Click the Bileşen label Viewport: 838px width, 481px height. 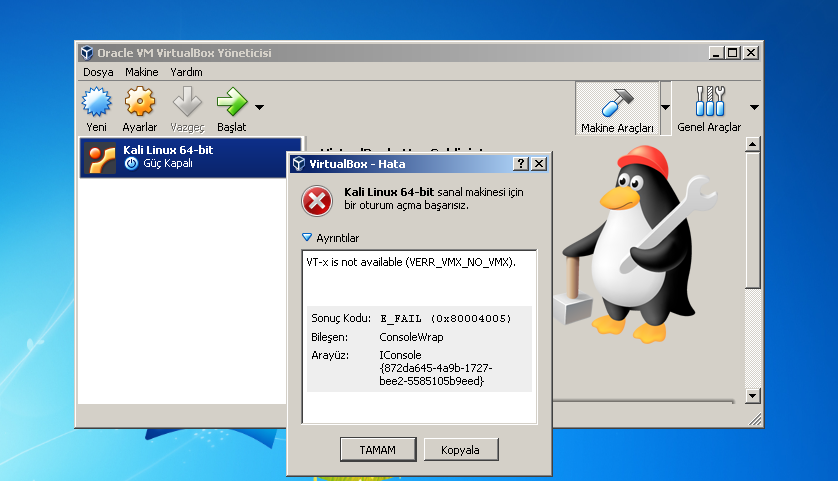click(x=329, y=337)
